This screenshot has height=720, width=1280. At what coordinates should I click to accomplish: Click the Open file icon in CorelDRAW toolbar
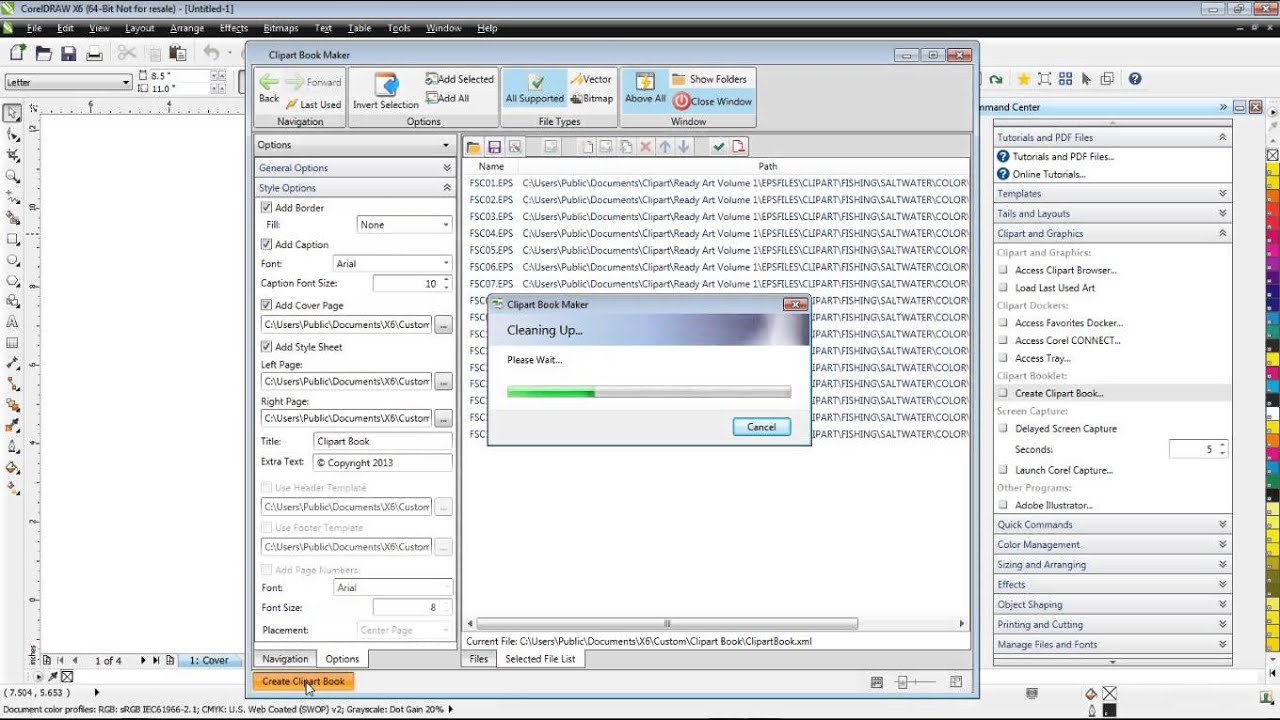point(43,53)
